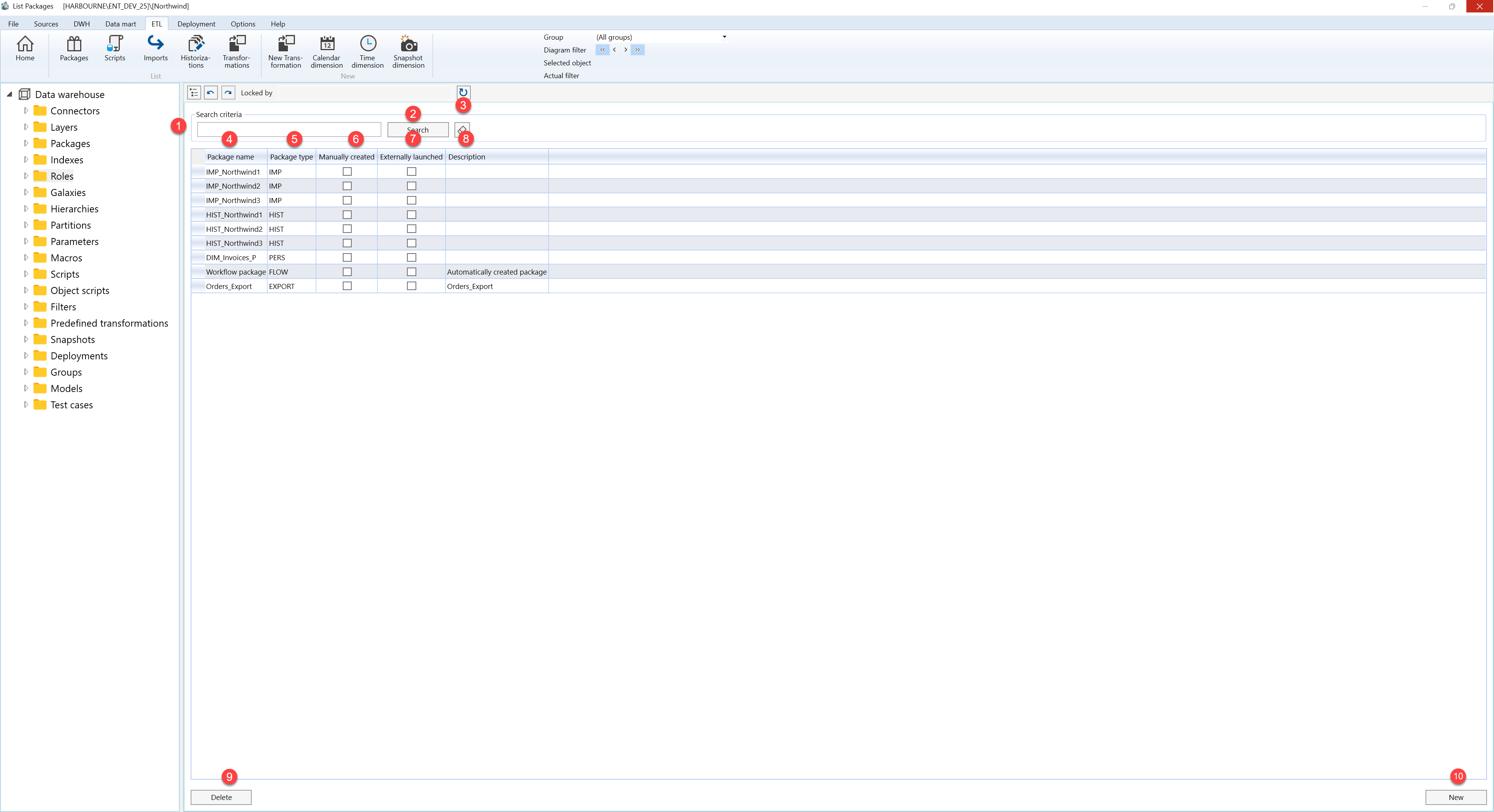The height and width of the screenshot is (812, 1494).
Task: Open the Transformations list icon
Action: point(237,52)
